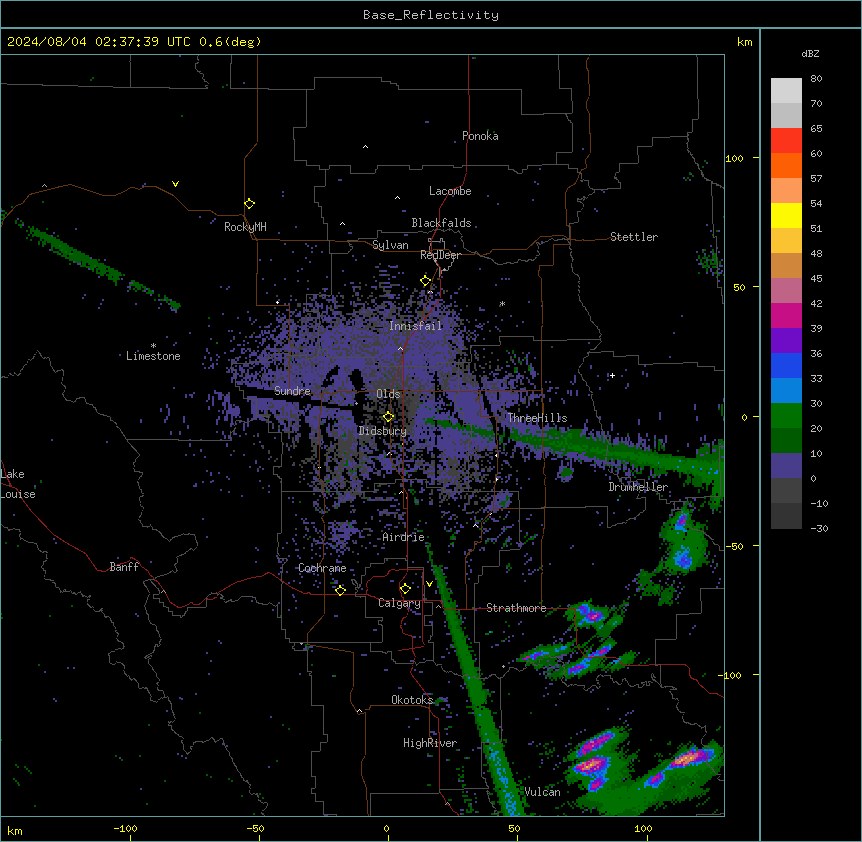Click the white caret marker west of Ponoka
The height and width of the screenshot is (842, 862).
point(365,147)
